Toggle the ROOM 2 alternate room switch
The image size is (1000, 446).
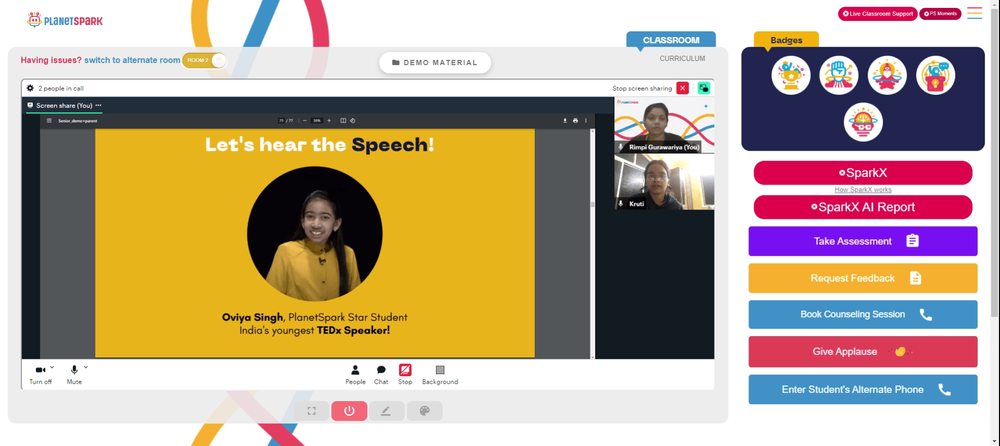click(x=204, y=60)
